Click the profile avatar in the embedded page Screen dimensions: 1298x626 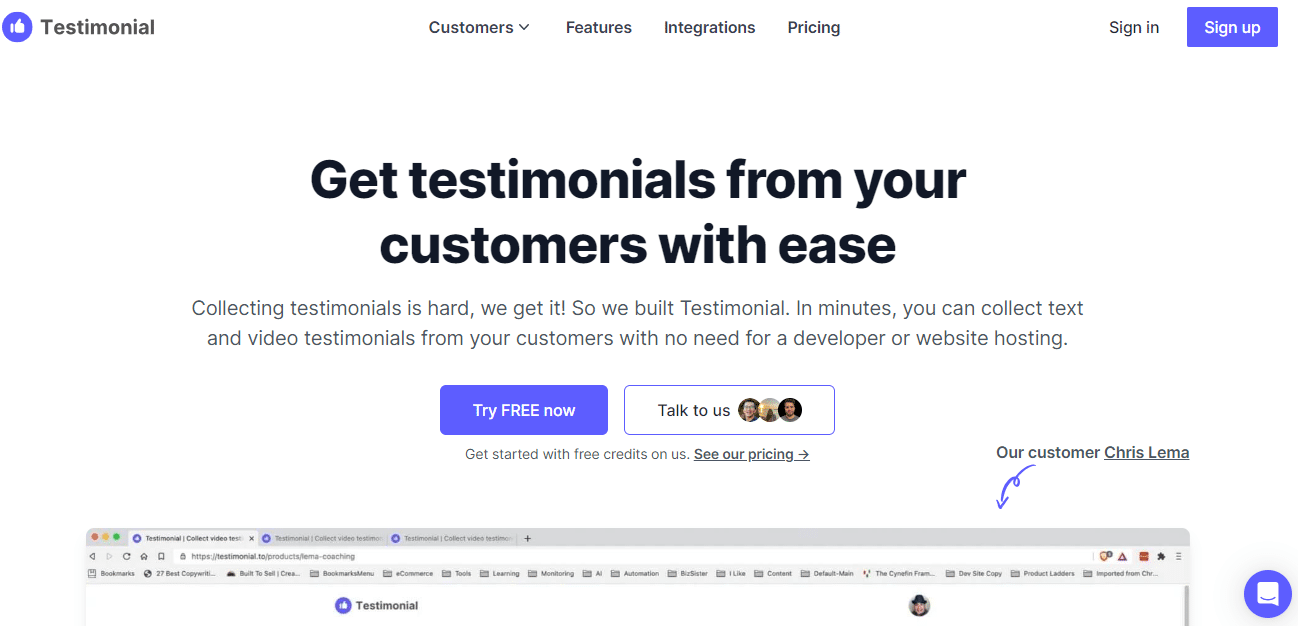coord(919,605)
